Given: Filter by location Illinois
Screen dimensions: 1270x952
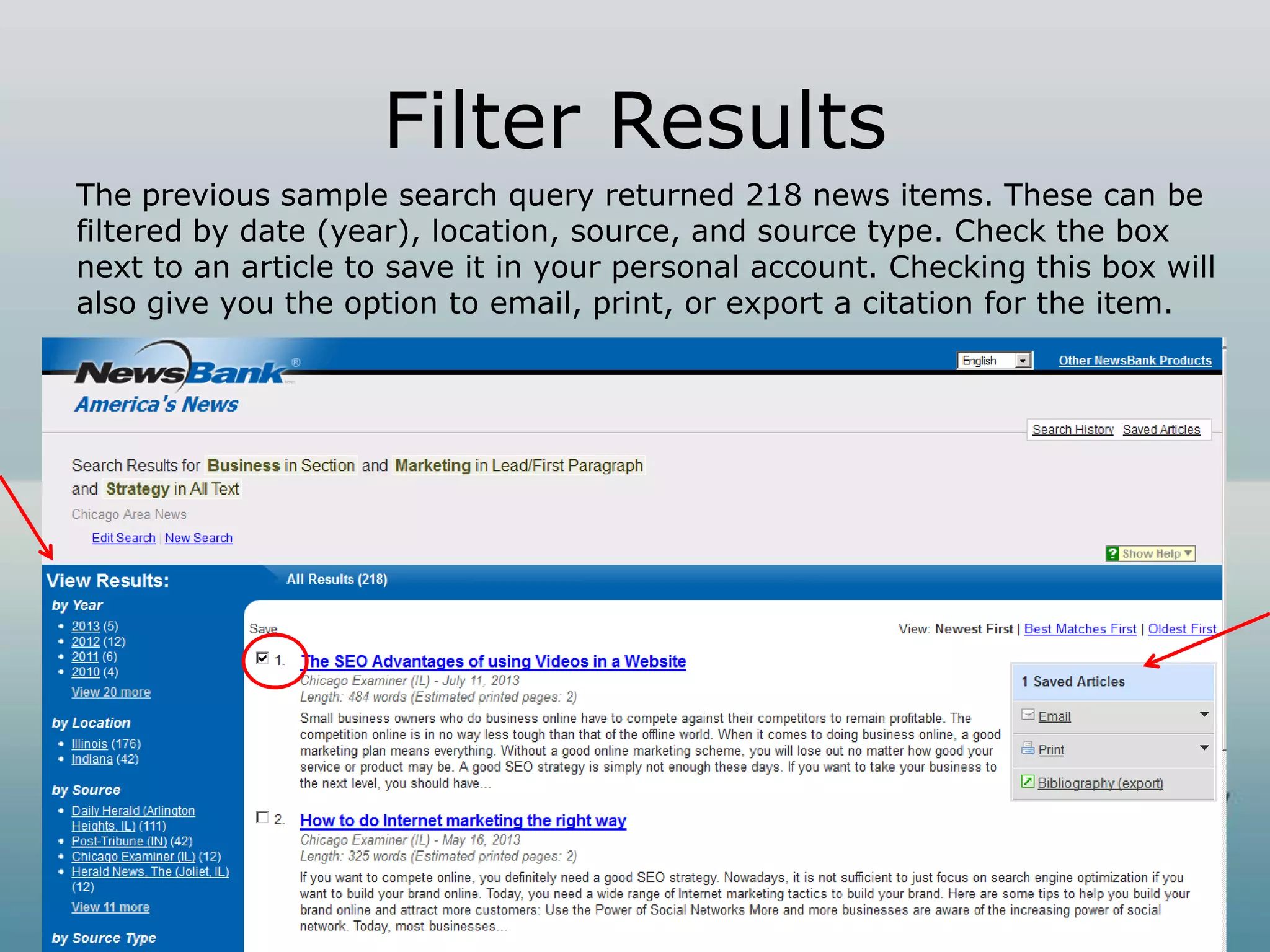Looking at the screenshot, I should (89, 744).
